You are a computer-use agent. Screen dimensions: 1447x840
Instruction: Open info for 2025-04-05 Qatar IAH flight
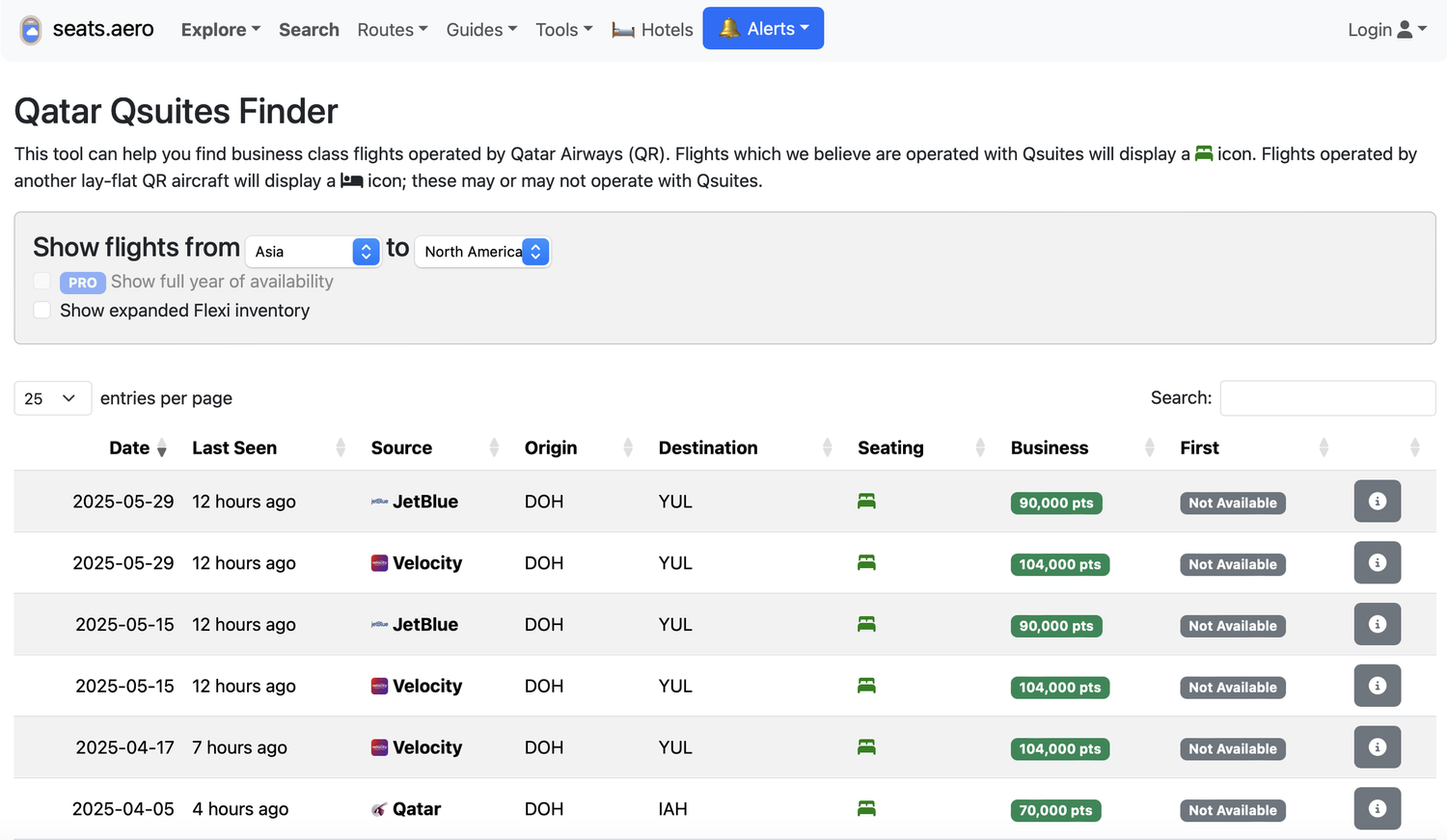(x=1377, y=809)
